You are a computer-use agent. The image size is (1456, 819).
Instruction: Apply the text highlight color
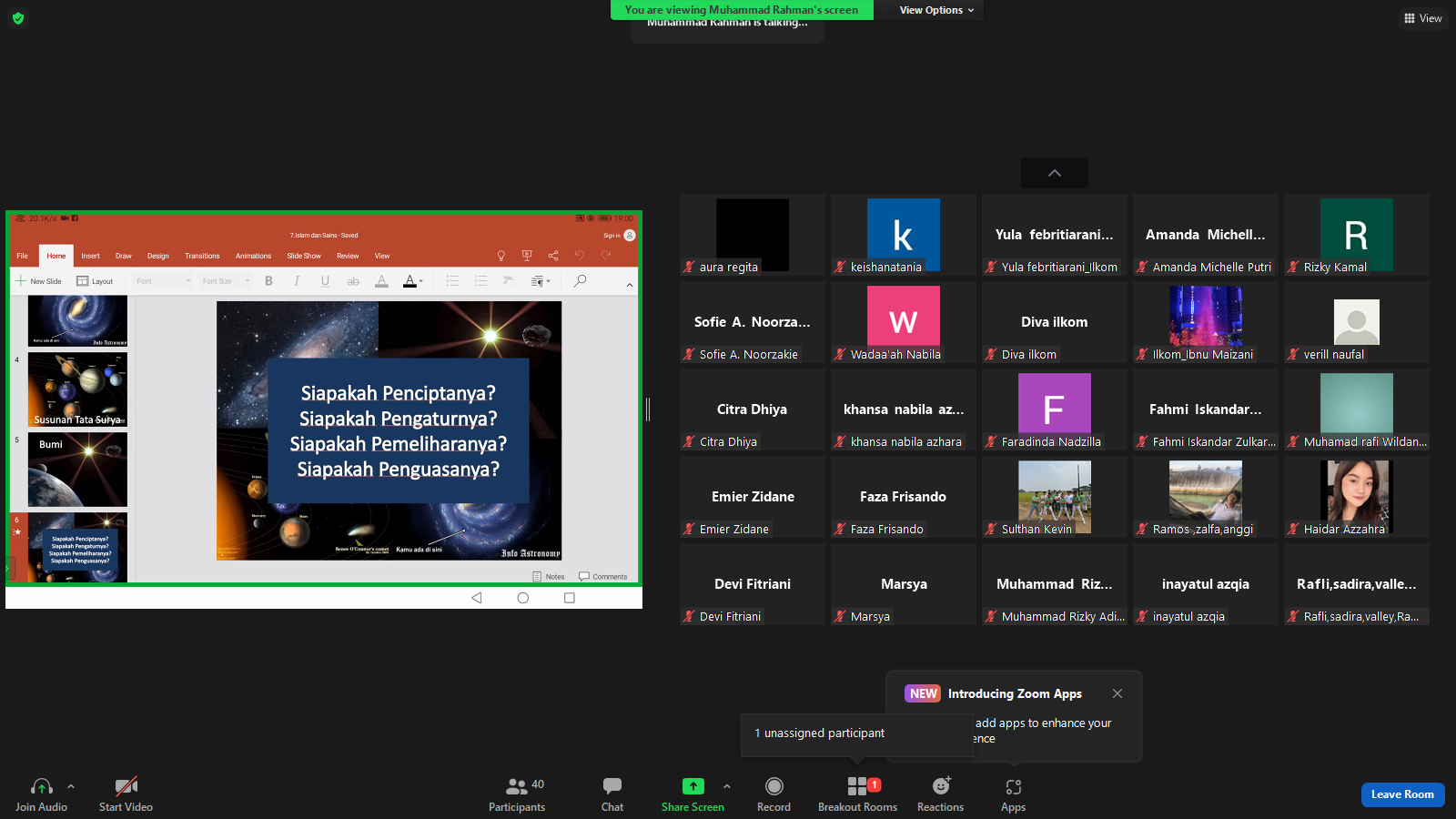[382, 281]
